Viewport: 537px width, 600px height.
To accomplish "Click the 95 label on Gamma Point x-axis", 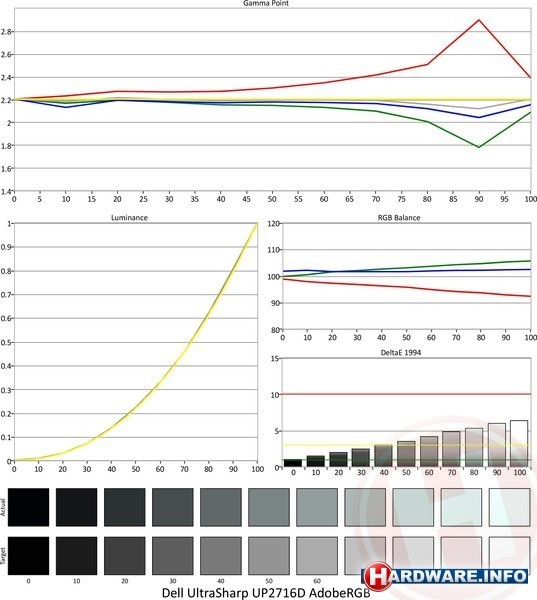I will pyautogui.click(x=504, y=199).
